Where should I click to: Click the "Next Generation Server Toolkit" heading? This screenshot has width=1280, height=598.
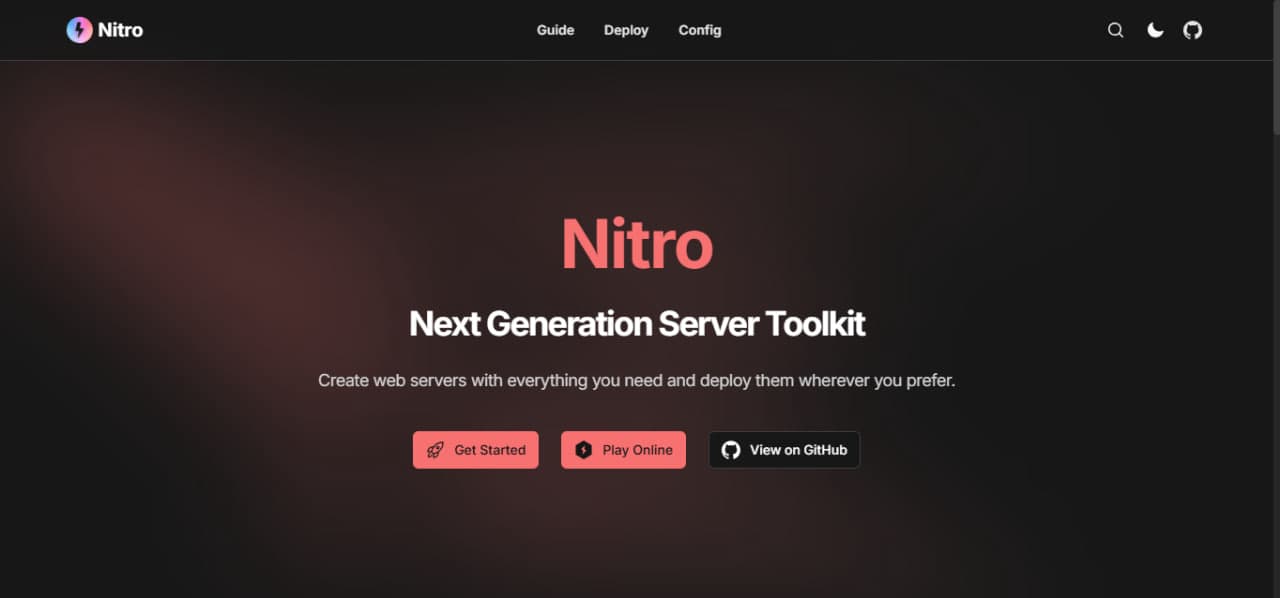[637, 324]
